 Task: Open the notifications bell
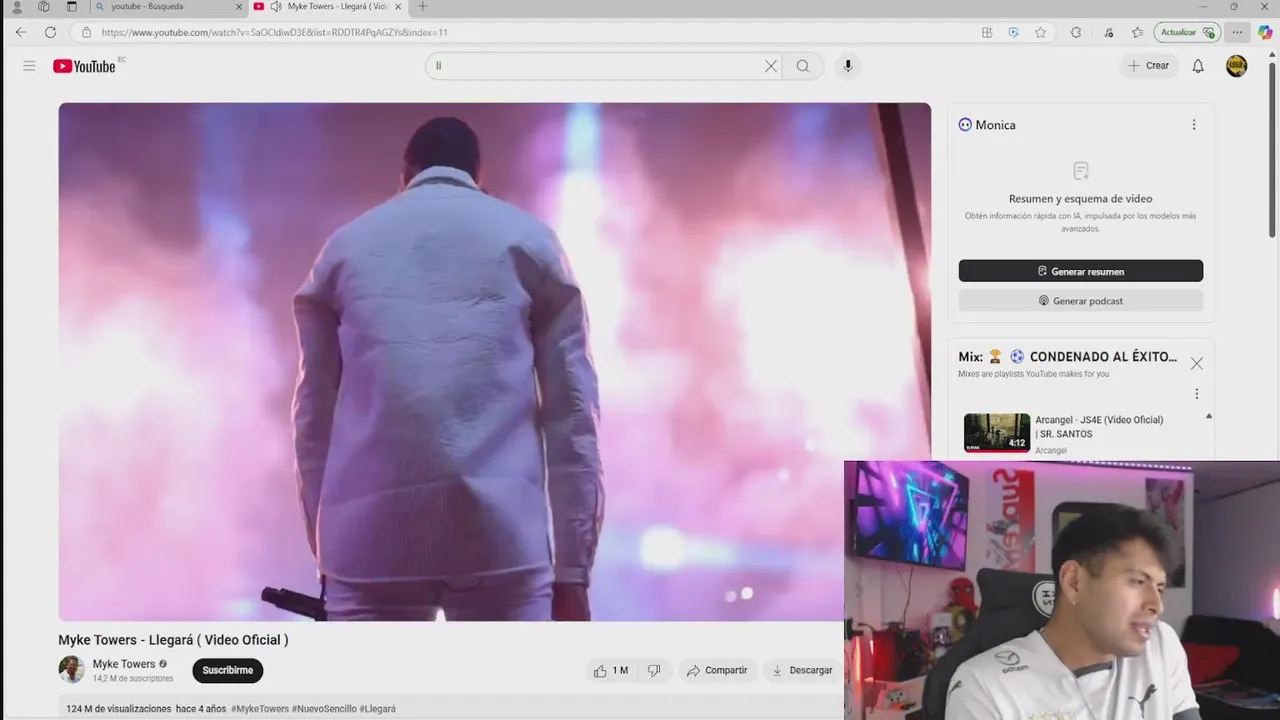pyautogui.click(x=1198, y=66)
